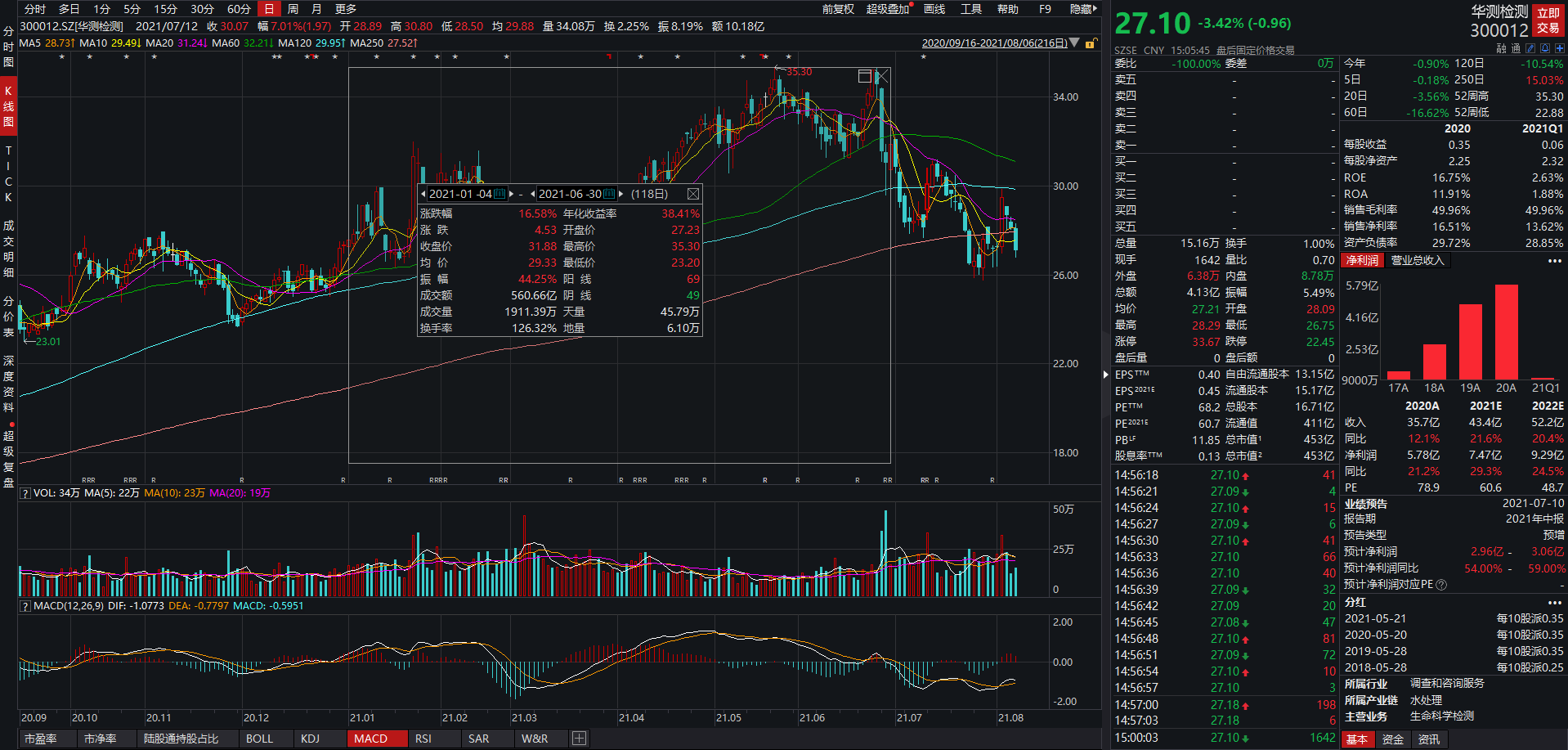Click the 通 stock connect badge

[x=1516, y=48]
